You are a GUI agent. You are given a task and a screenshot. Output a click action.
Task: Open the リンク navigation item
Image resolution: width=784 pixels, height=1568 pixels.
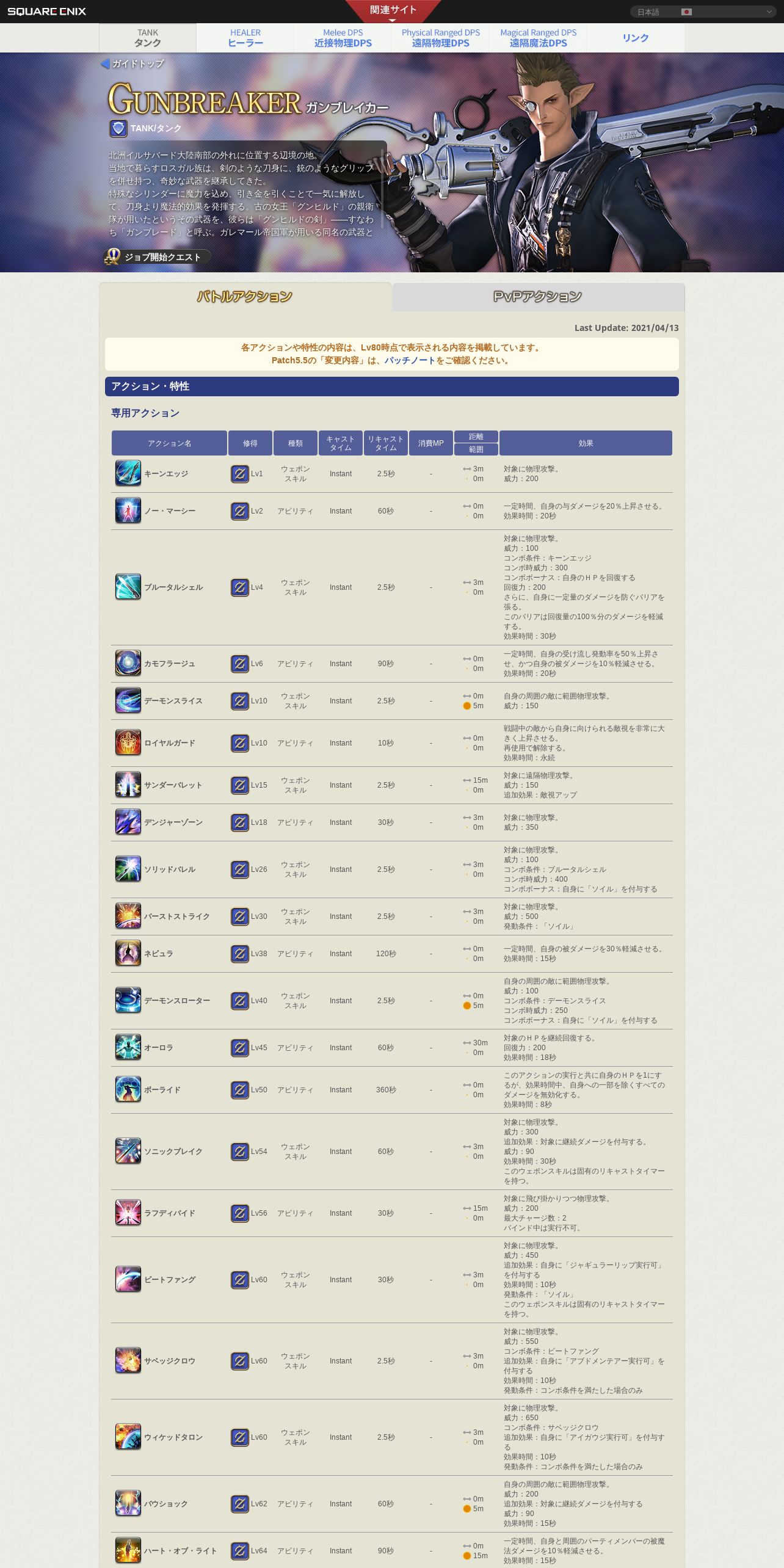(x=636, y=38)
